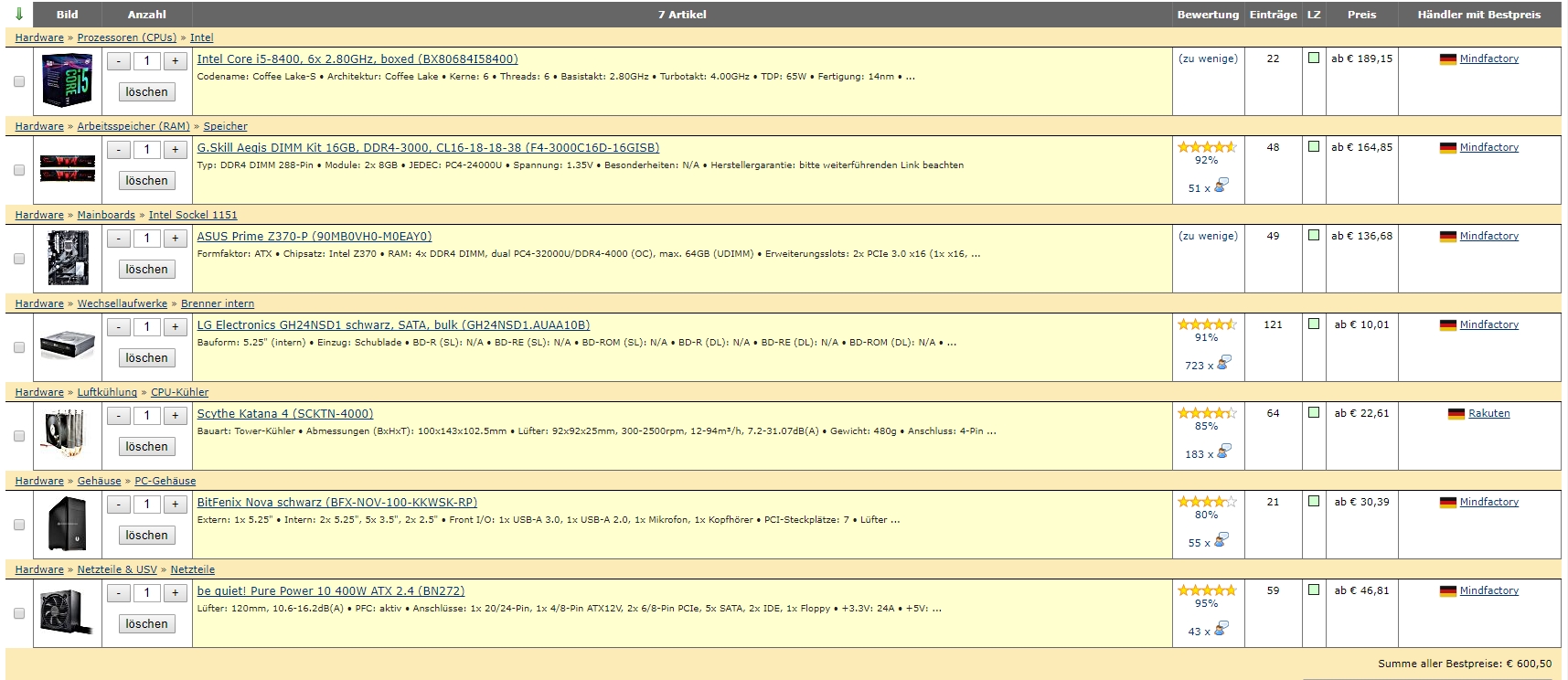Select checkbox for Intel Core i5-8400 row

tap(19, 81)
